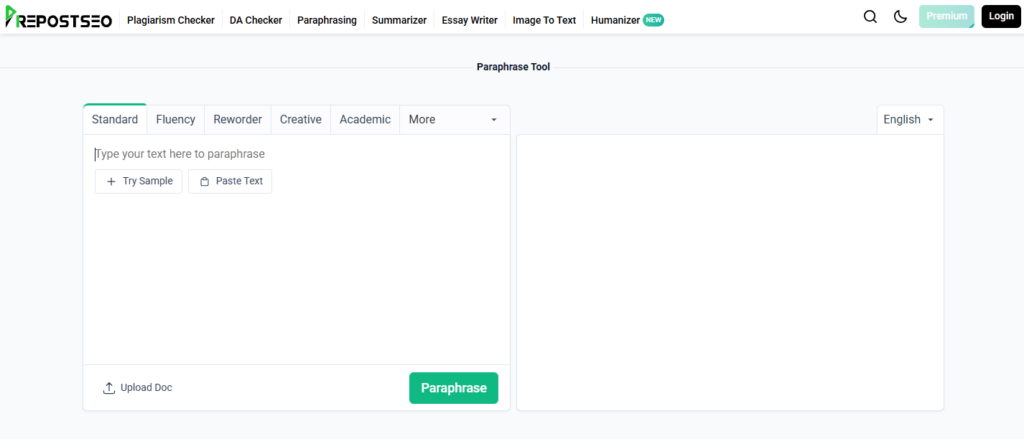
Task: Open the English language dropdown
Action: click(909, 120)
